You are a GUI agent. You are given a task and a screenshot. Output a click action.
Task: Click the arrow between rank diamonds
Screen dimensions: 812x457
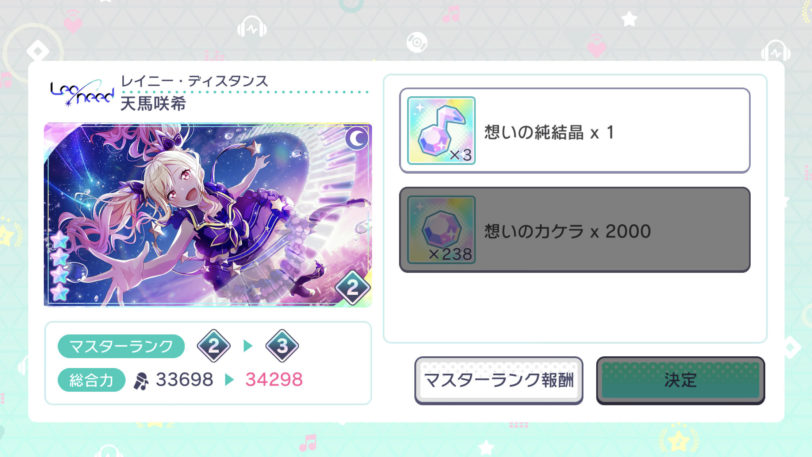click(248, 346)
